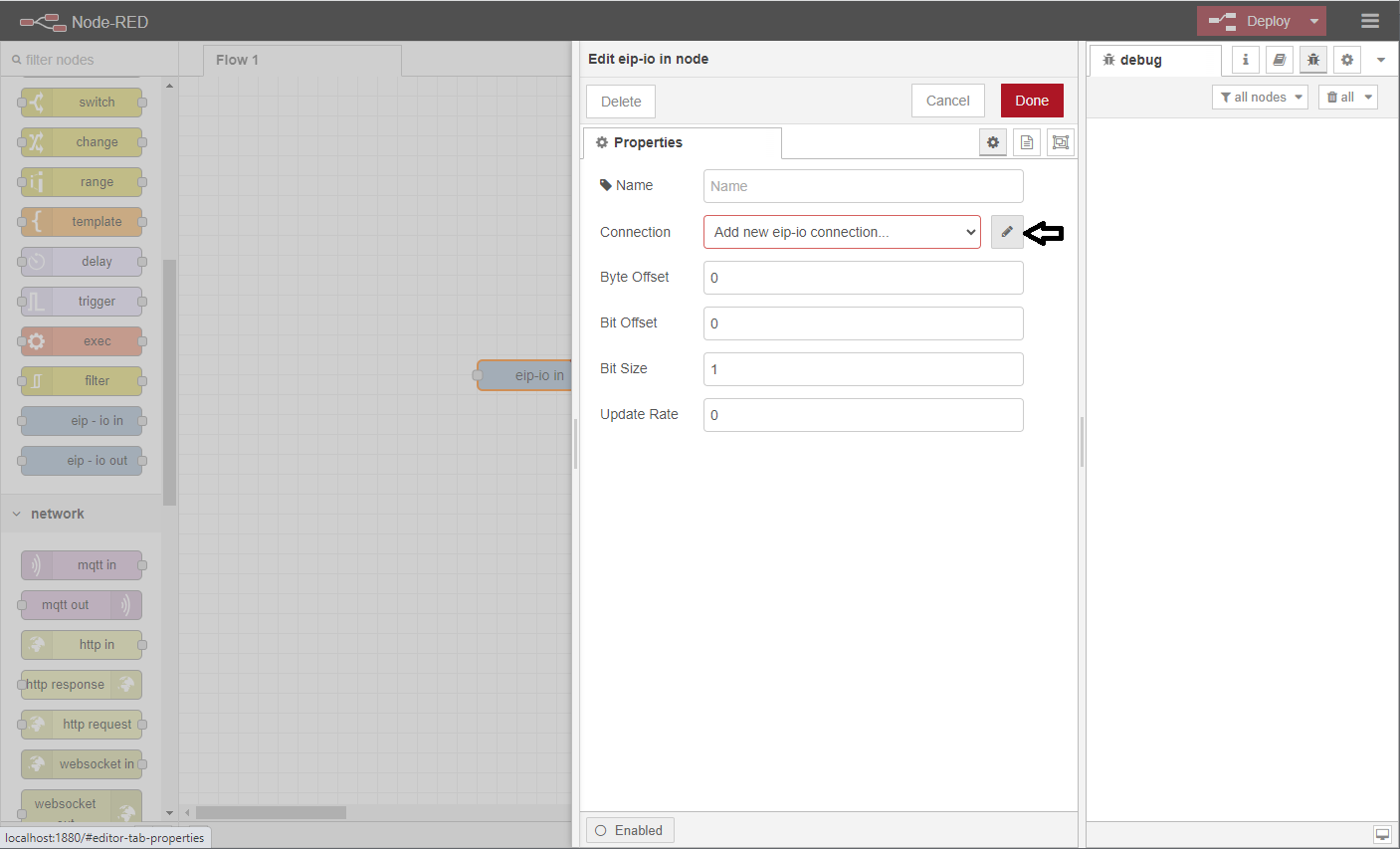Open the help book sidebar icon
Image resolution: width=1400 pixels, height=849 pixels.
(x=1280, y=60)
